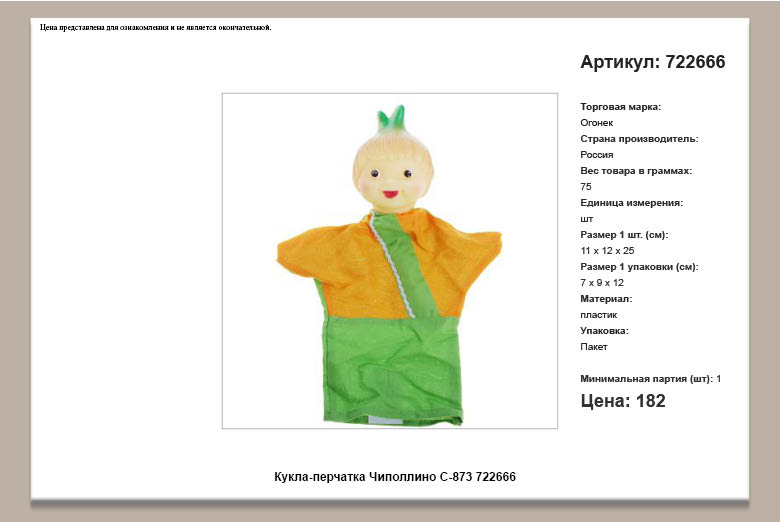
Task: Click 'Минимальная партия (шт): 1' line
Action: coord(650,378)
